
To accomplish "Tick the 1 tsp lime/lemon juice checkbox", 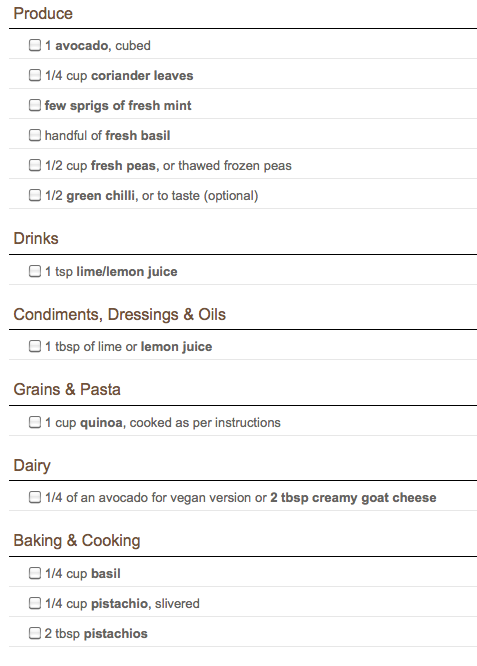I will (35, 271).
